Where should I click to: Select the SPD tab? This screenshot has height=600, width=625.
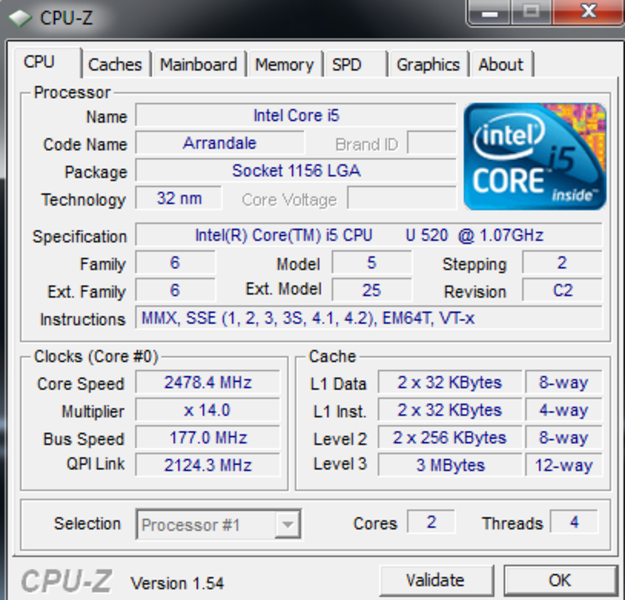355,64
